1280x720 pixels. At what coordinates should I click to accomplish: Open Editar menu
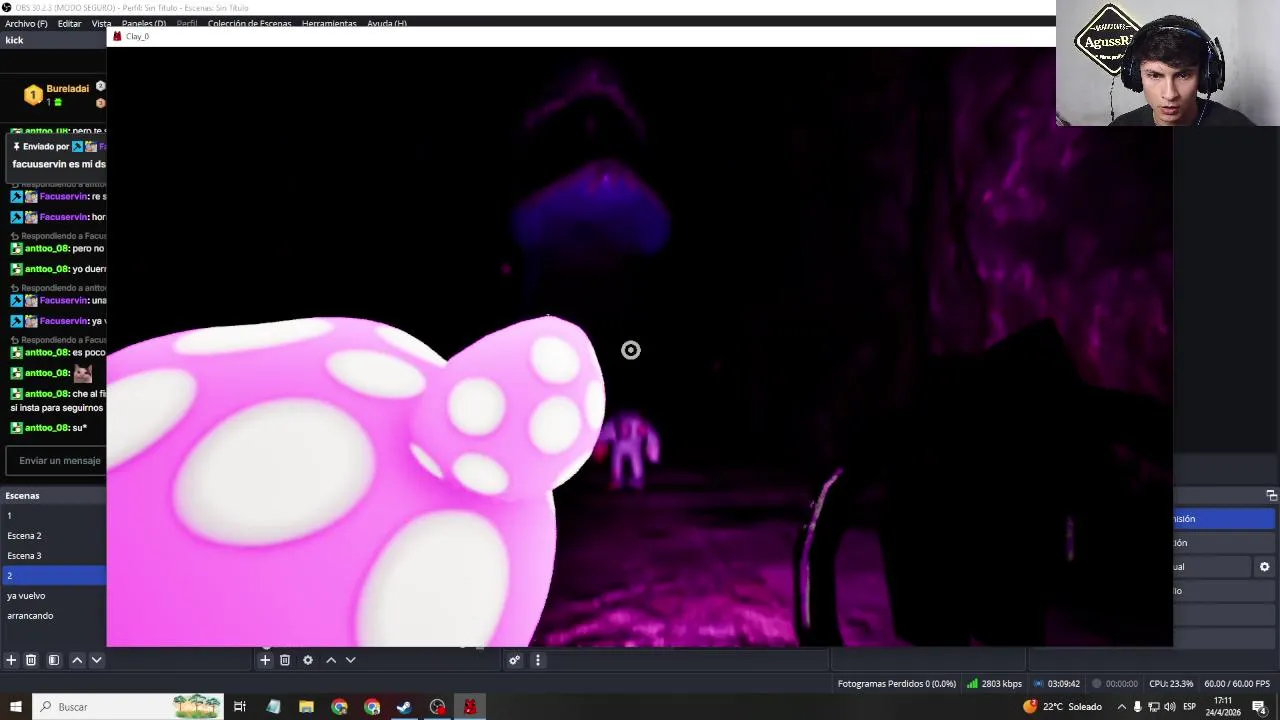(x=69, y=23)
